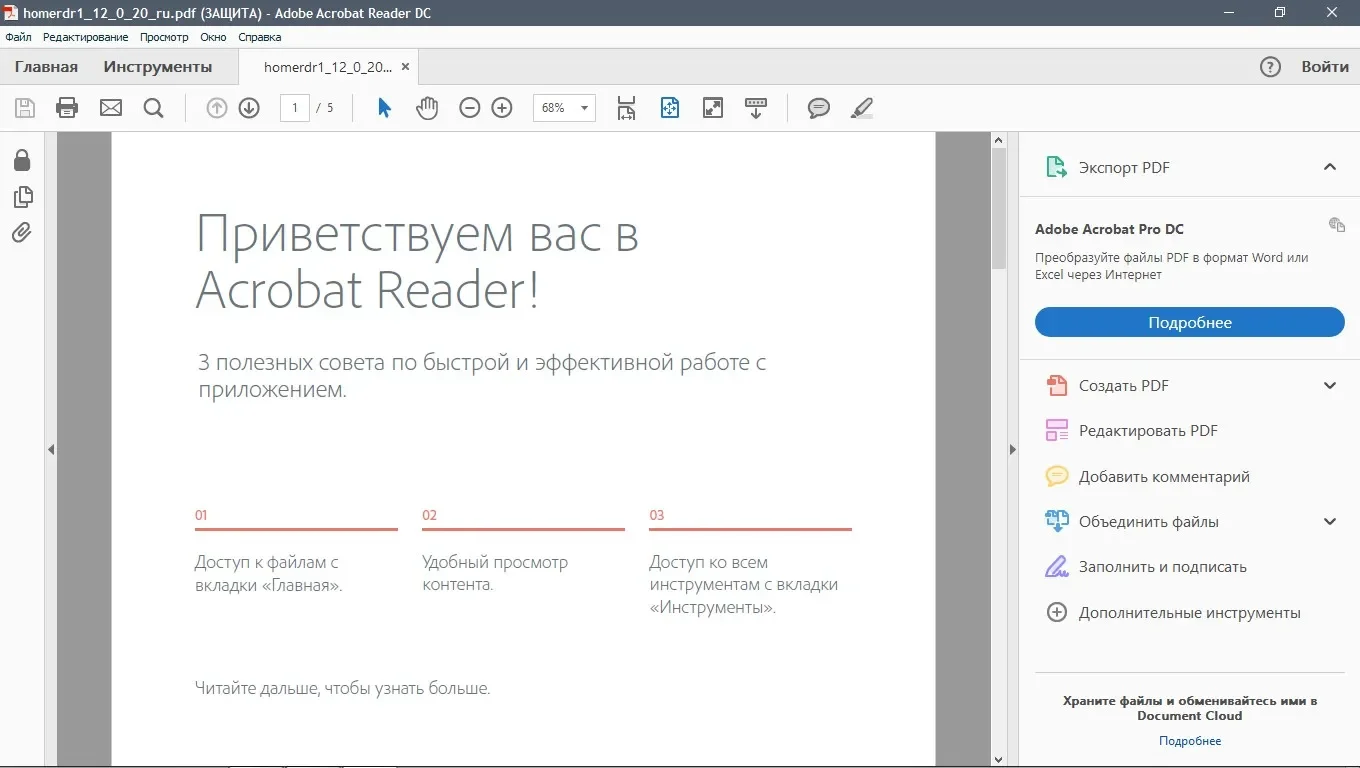Open the Find text magnifier icon
The width and height of the screenshot is (1360, 768).
(x=153, y=108)
